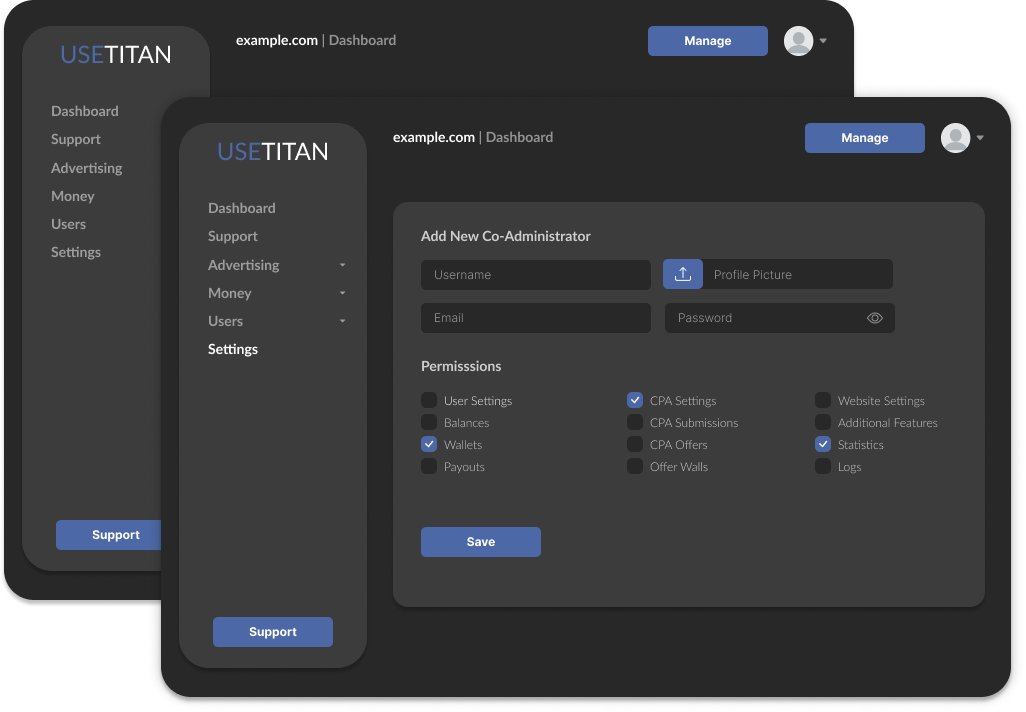
Task: Enable the CPA Offers checkbox
Action: [x=635, y=444]
